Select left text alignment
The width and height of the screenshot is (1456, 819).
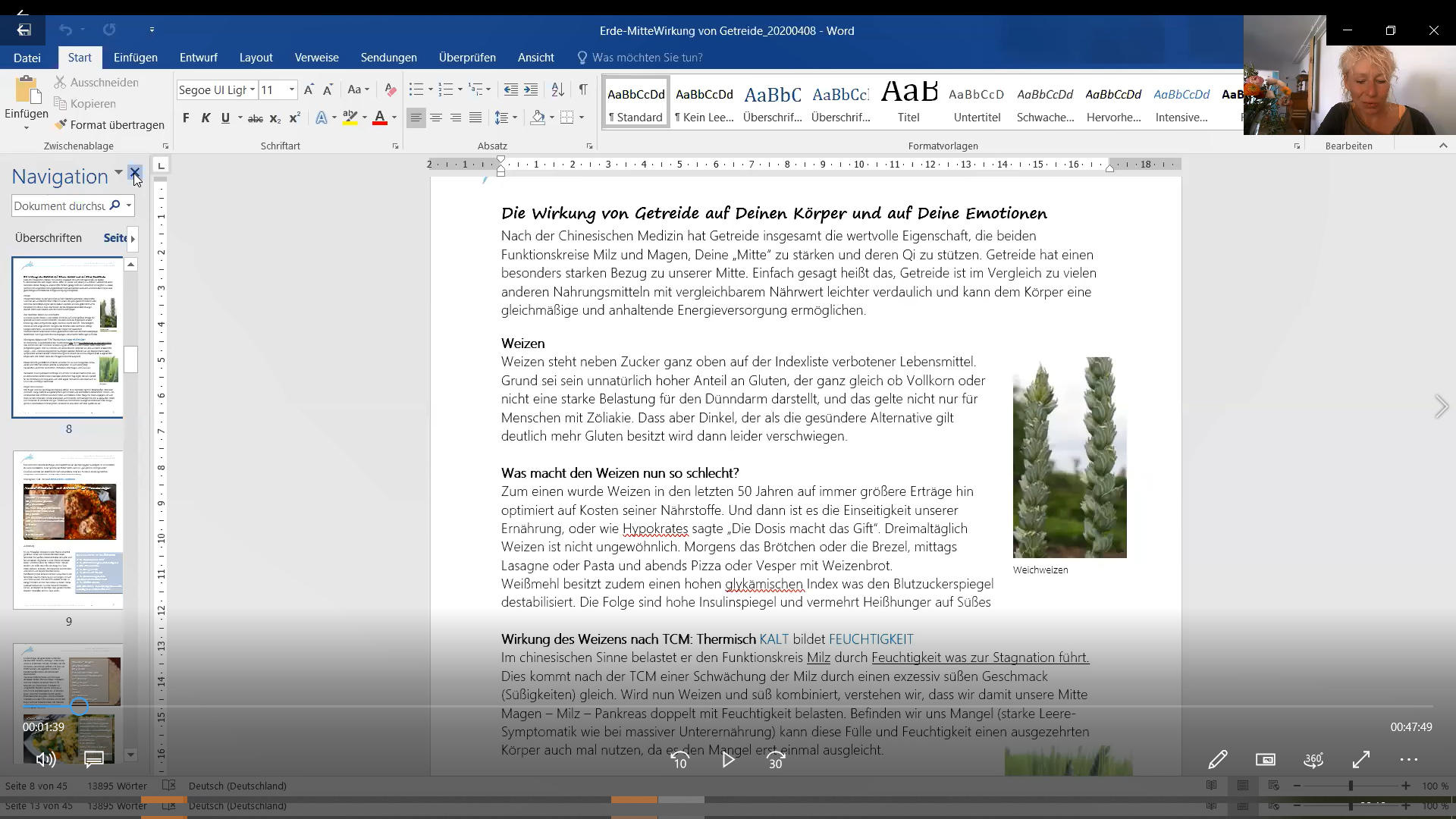(416, 118)
